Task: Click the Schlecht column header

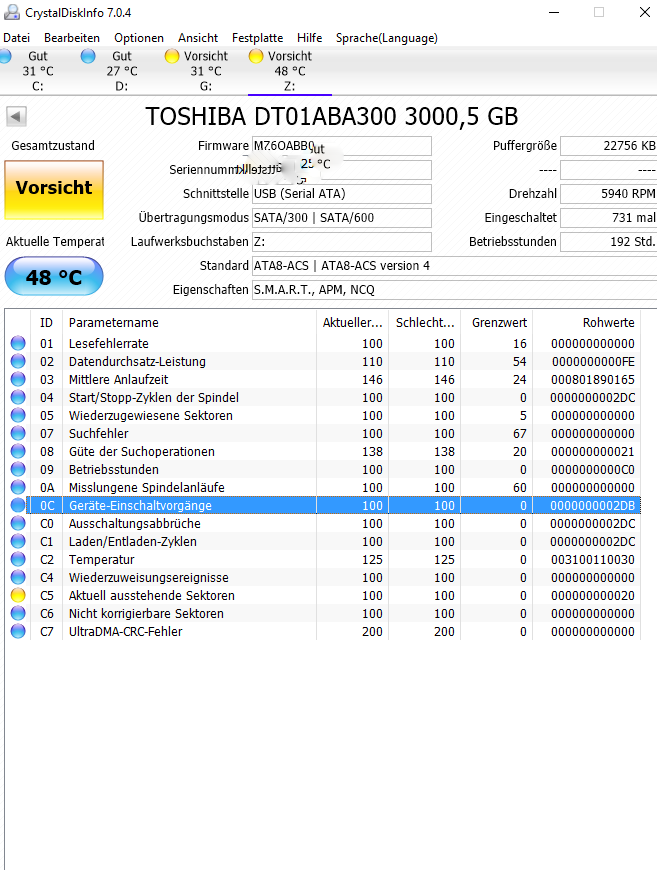Action: coord(424,322)
